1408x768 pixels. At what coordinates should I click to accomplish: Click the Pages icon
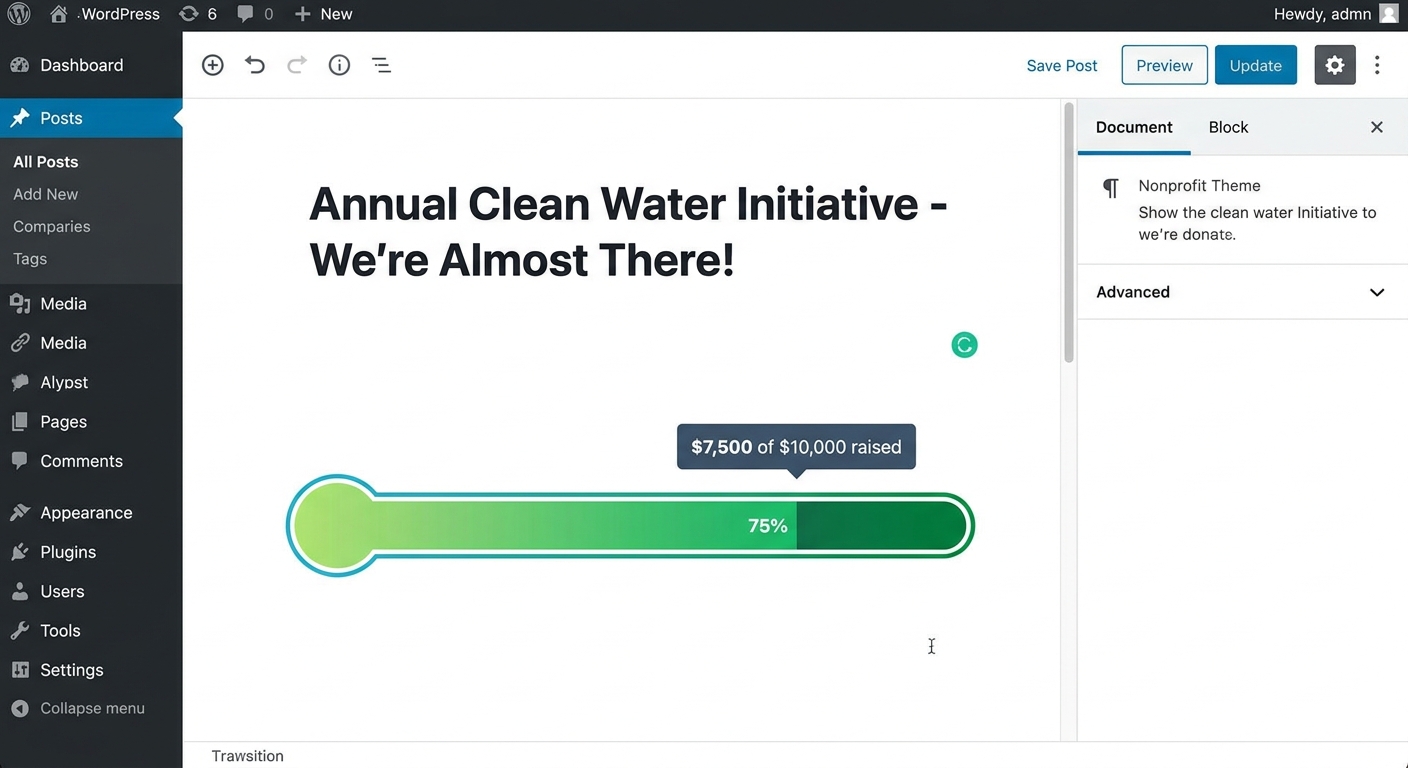[20, 422]
